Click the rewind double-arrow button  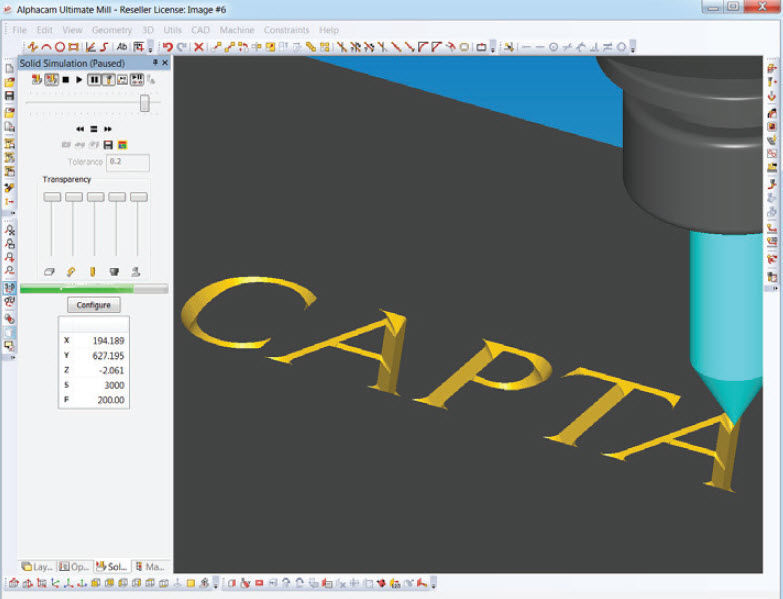pos(80,129)
